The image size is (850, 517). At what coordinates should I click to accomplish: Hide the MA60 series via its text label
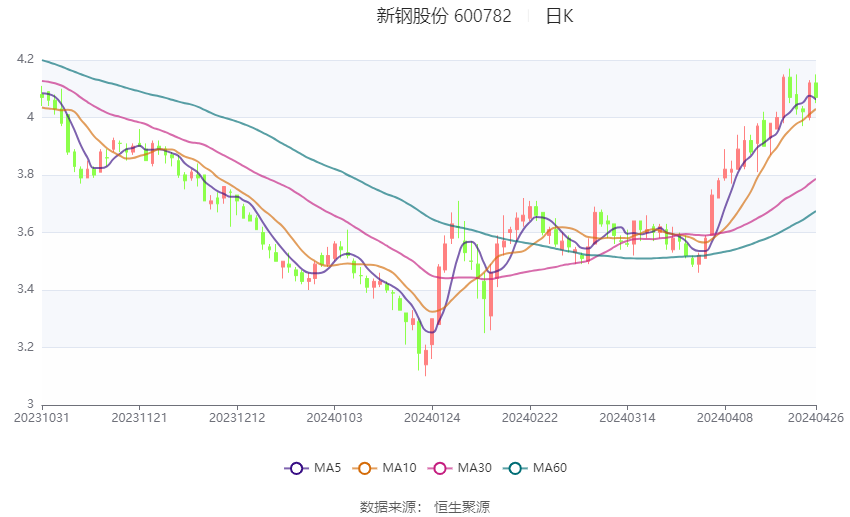551,468
